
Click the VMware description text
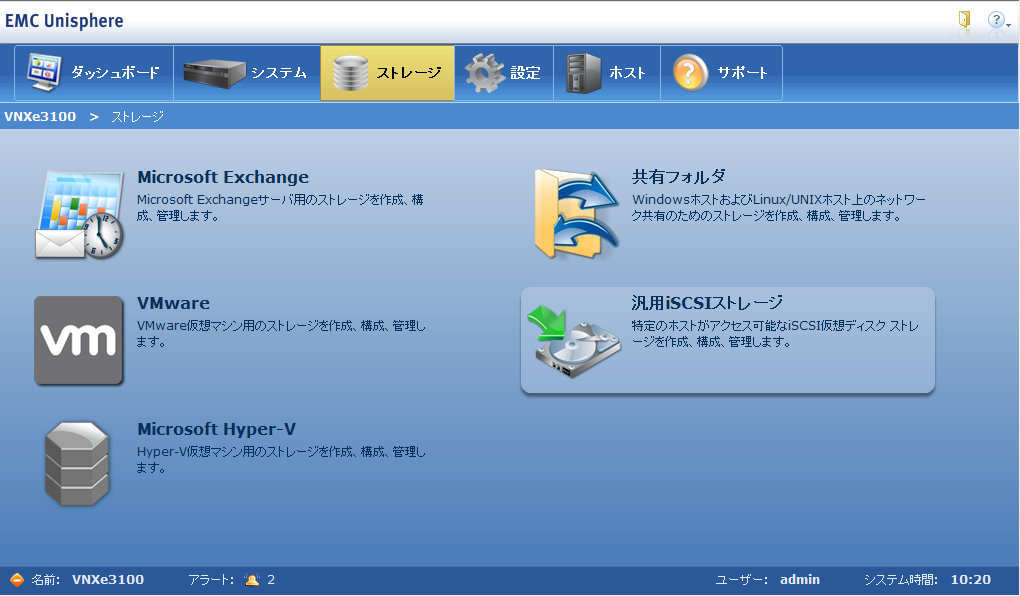tap(281, 333)
